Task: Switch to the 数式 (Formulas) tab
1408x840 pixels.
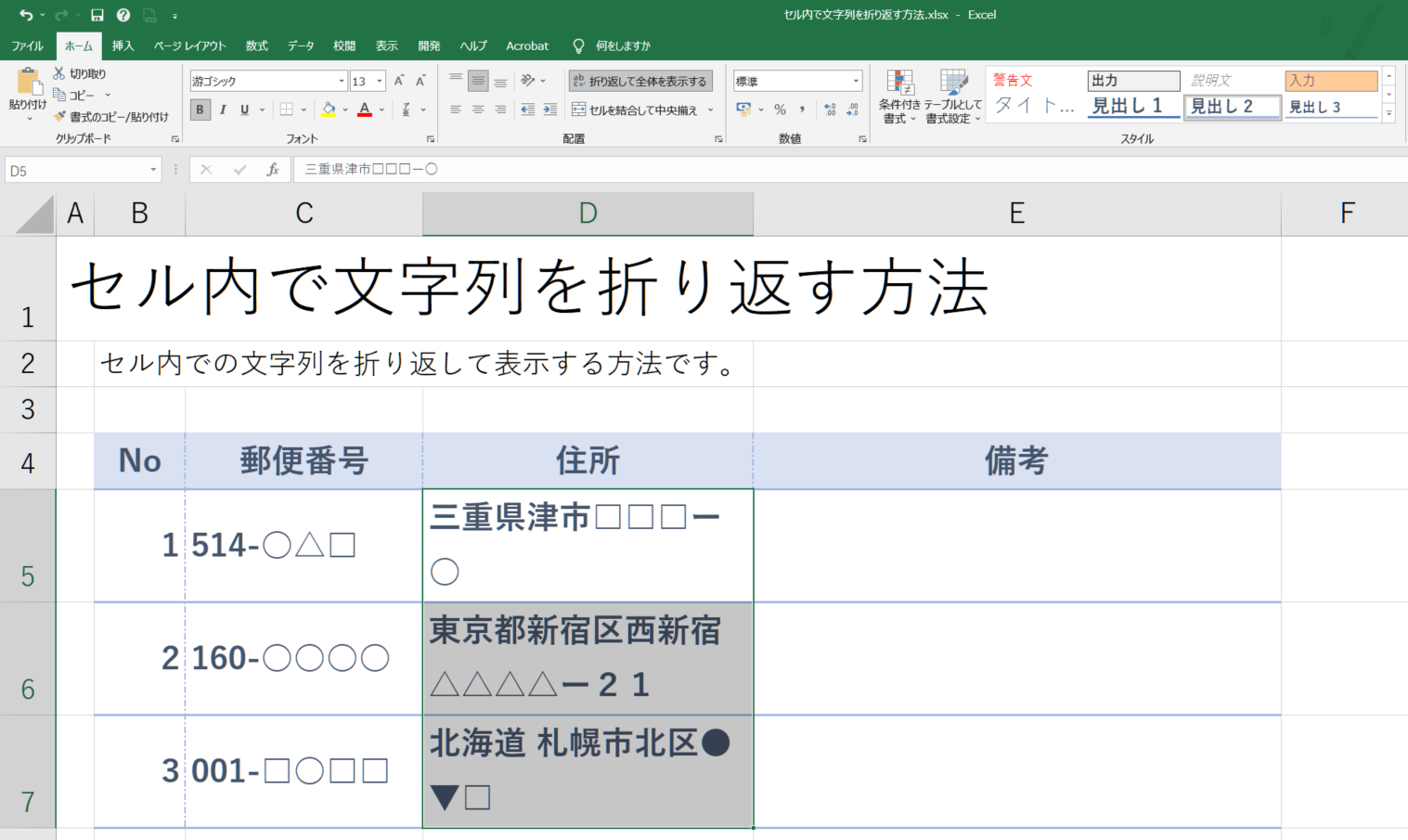Action: click(x=256, y=45)
